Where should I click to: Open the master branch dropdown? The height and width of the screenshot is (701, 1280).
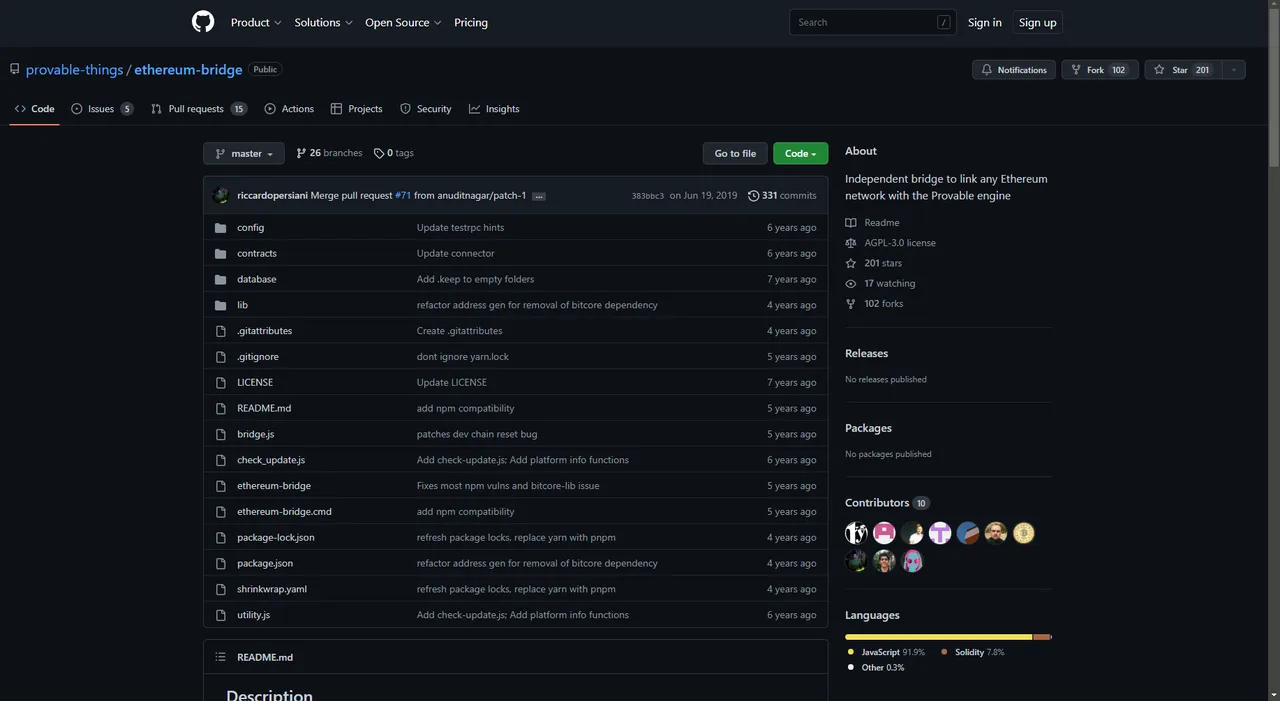click(x=244, y=153)
